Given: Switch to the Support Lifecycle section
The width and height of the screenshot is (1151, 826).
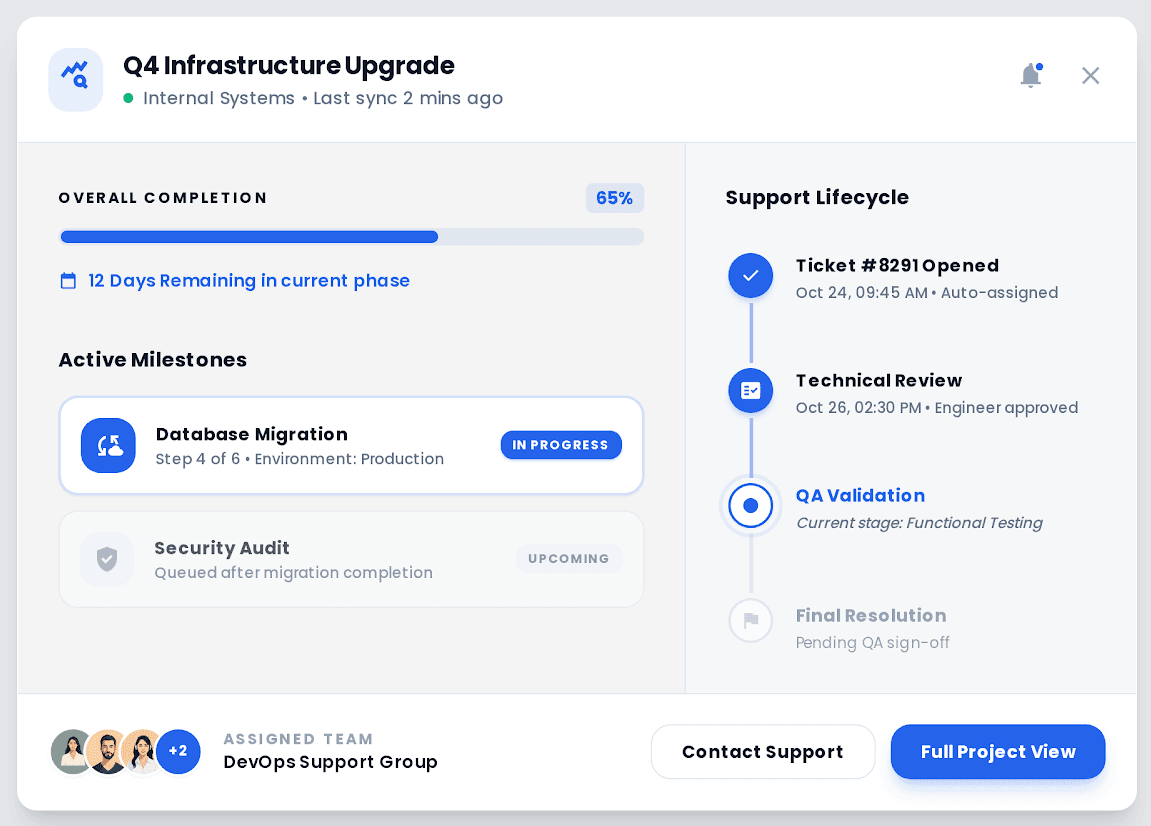Looking at the screenshot, I should pos(817,197).
